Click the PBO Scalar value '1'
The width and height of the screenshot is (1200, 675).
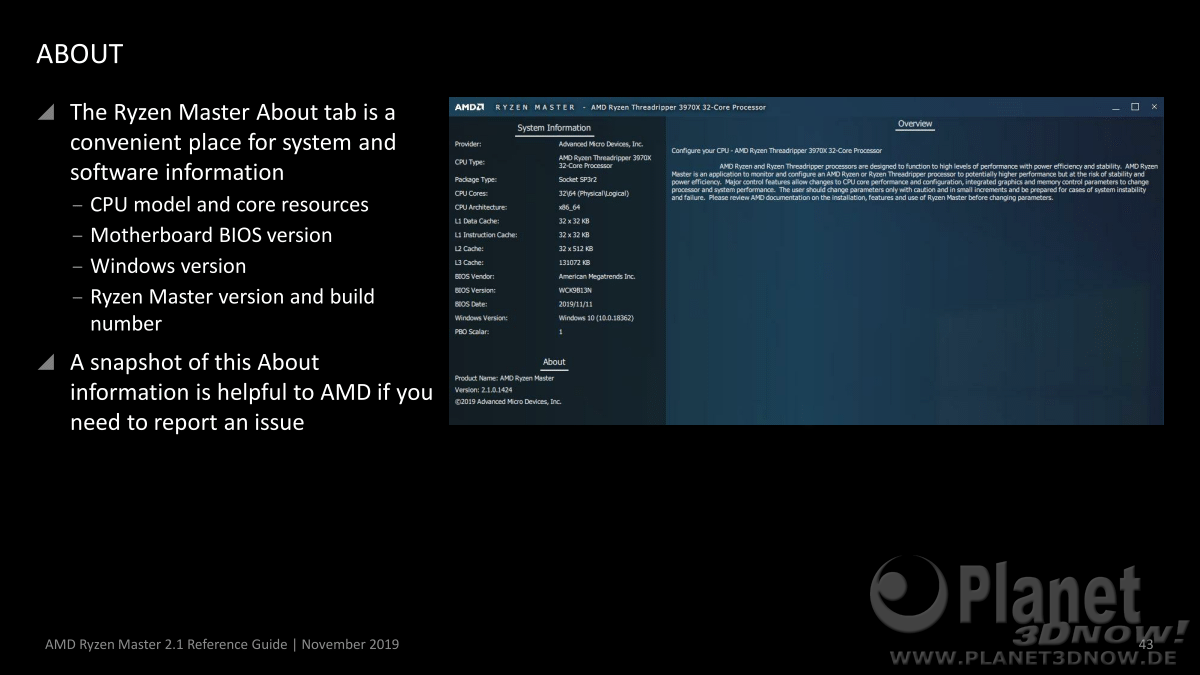pyautogui.click(x=560, y=332)
